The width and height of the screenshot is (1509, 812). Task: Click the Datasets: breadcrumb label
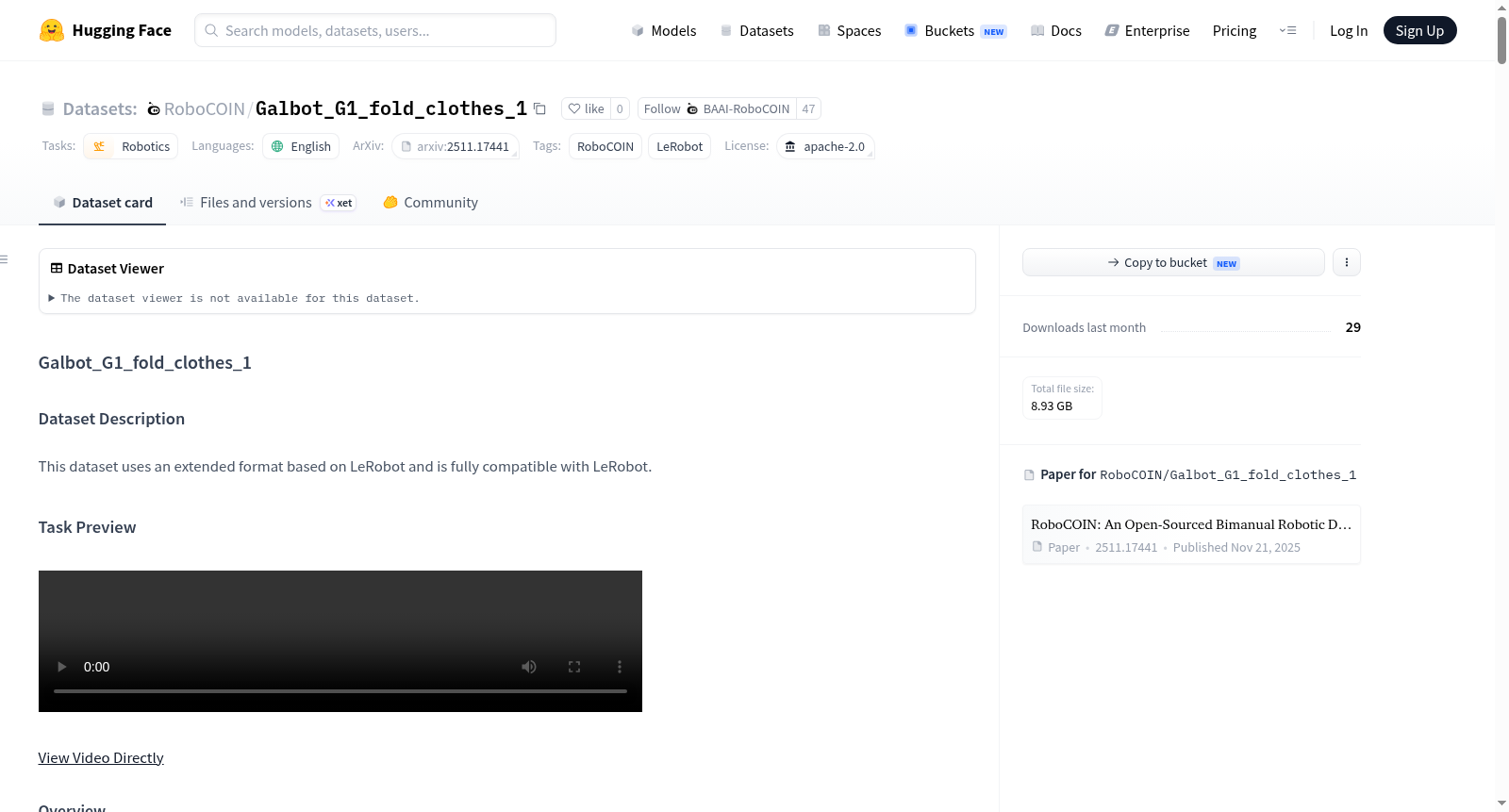point(100,108)
